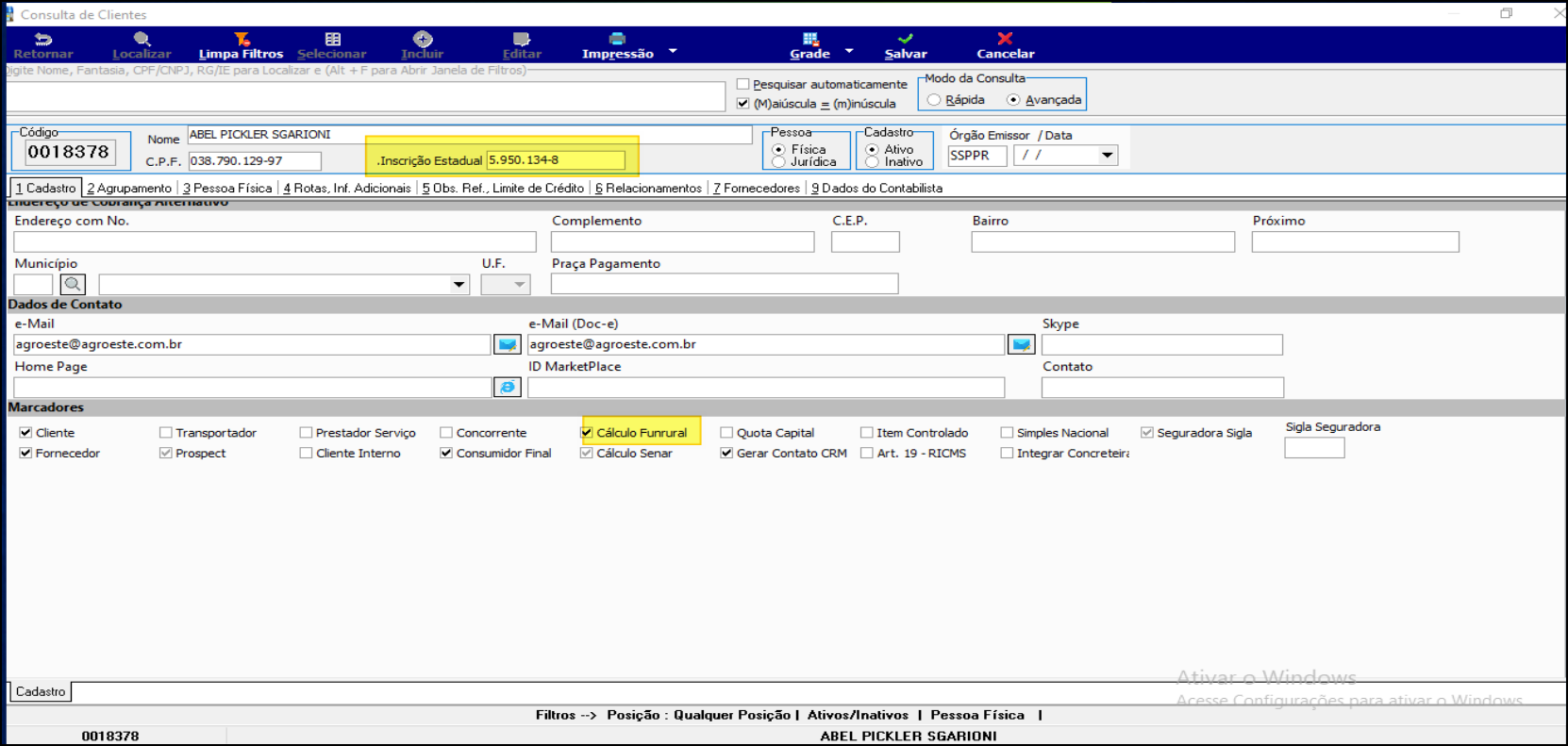Toggle the Transportador checkbox
This screenshot has width=1568, height=746.
click(x=166, y=433)
